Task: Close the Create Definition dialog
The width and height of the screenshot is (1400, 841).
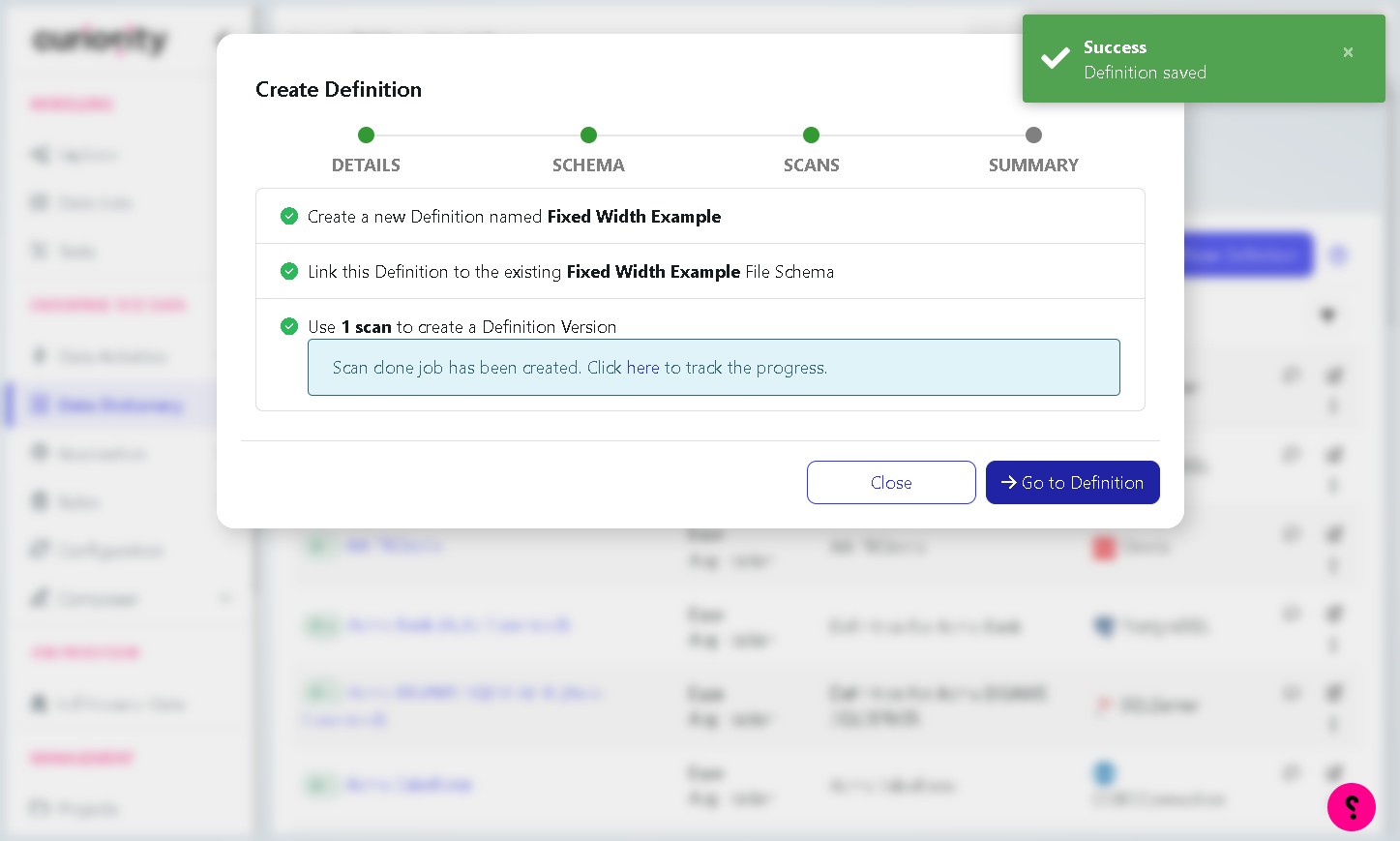Action: 891,482
